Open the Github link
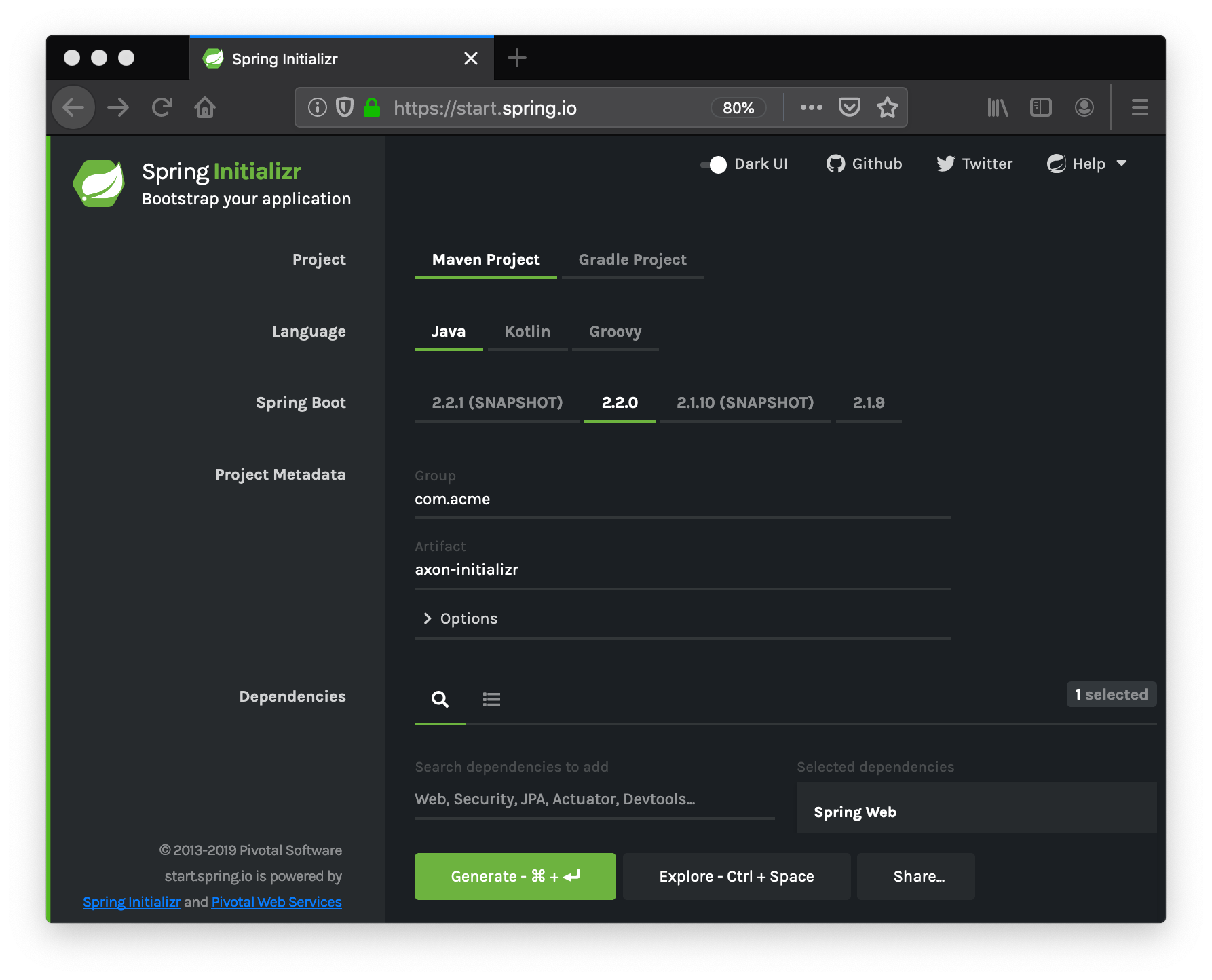1212x980 pixels. point(864,164)
